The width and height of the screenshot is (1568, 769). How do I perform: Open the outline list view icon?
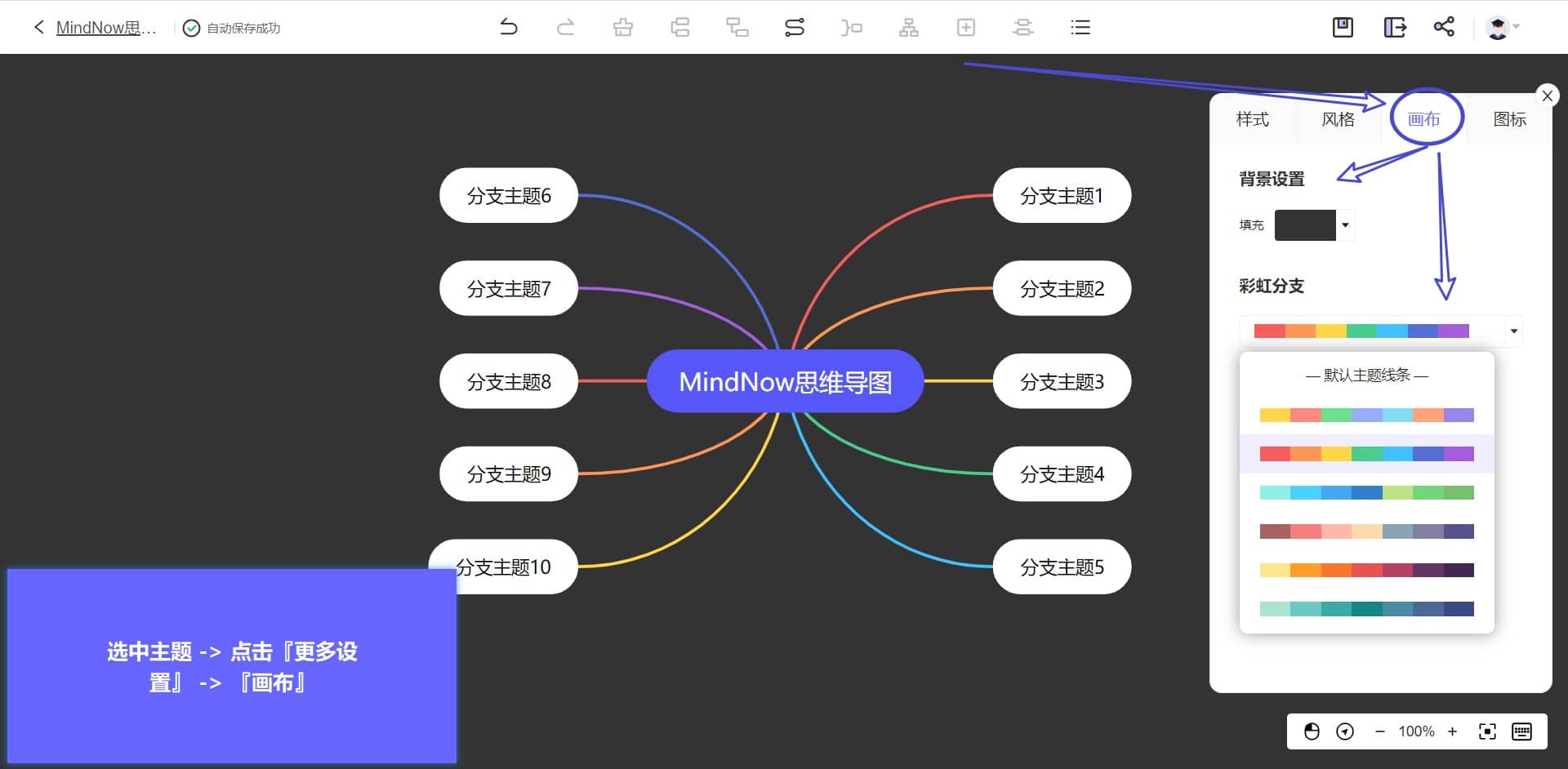1080,27
